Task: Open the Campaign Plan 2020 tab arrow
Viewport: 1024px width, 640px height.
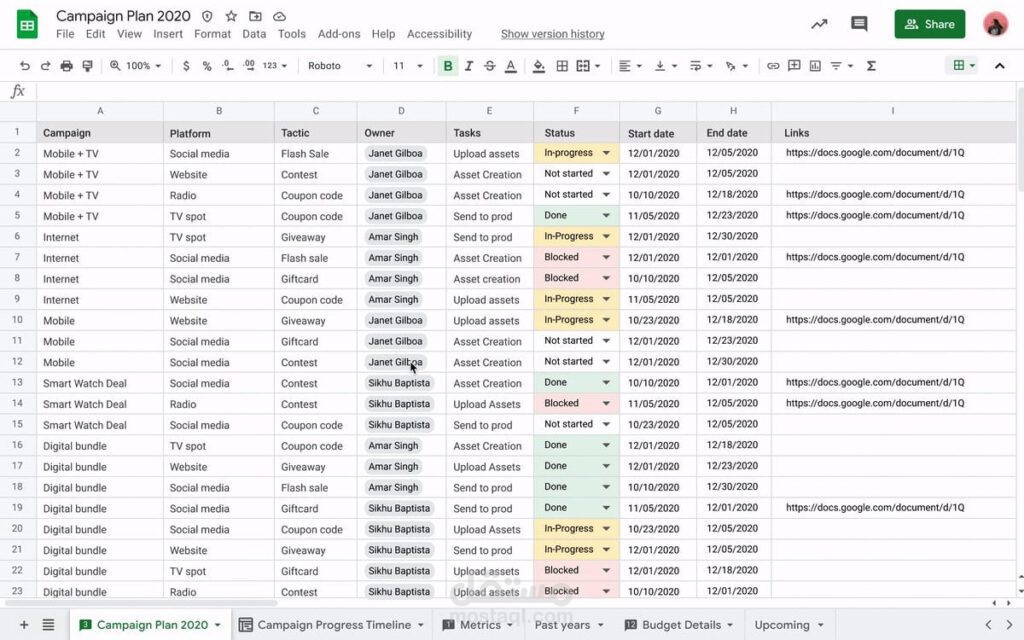Action: click(217, 625)
